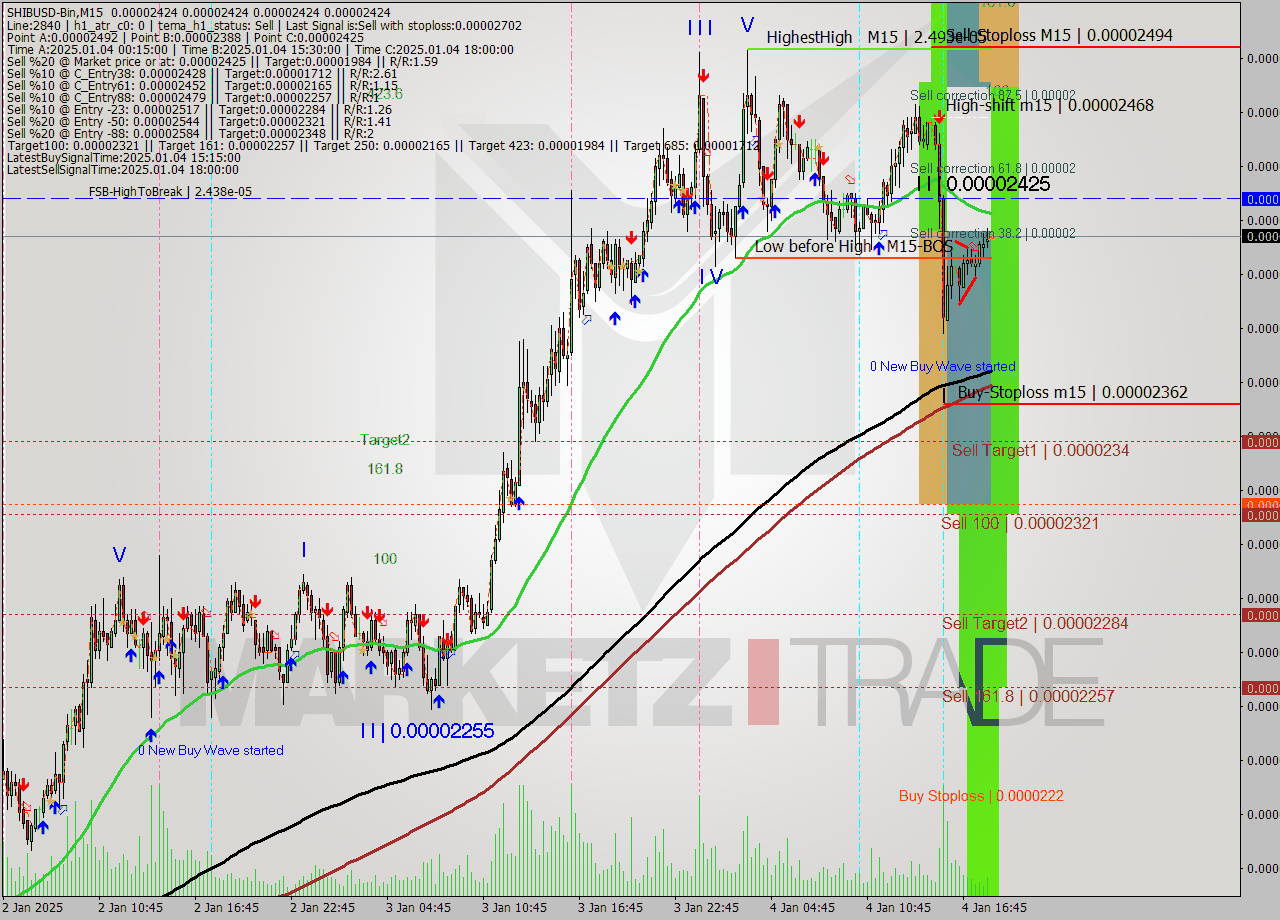
Task: Click the 'I I | 0.00002255' wave label
Action: coord(427,731)
